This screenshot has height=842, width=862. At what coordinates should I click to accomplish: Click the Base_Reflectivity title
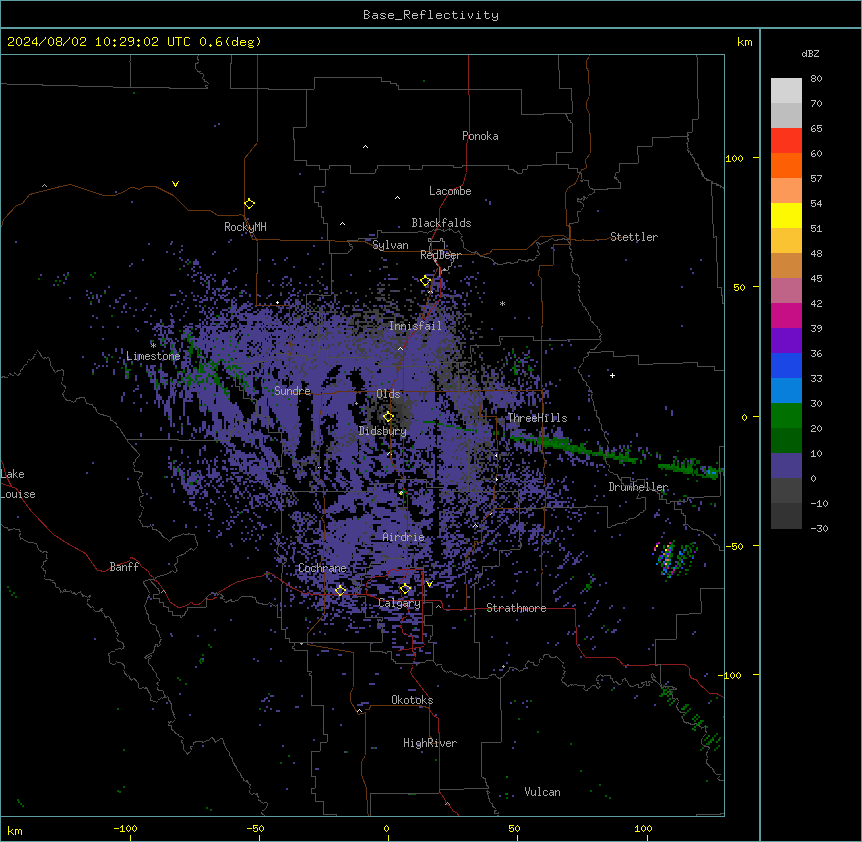431,15
